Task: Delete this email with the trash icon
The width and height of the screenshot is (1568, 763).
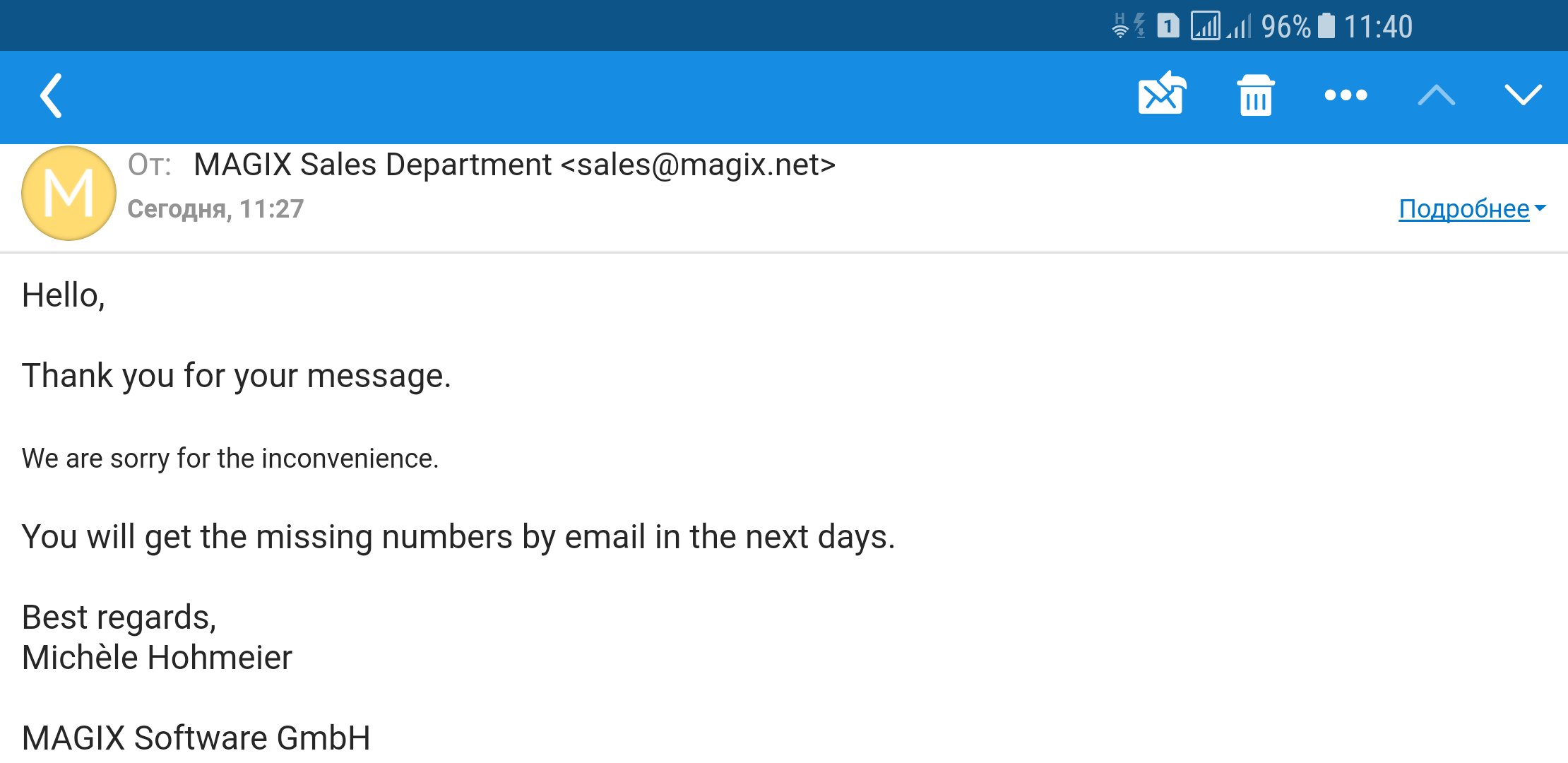Action: (1255, 95)
